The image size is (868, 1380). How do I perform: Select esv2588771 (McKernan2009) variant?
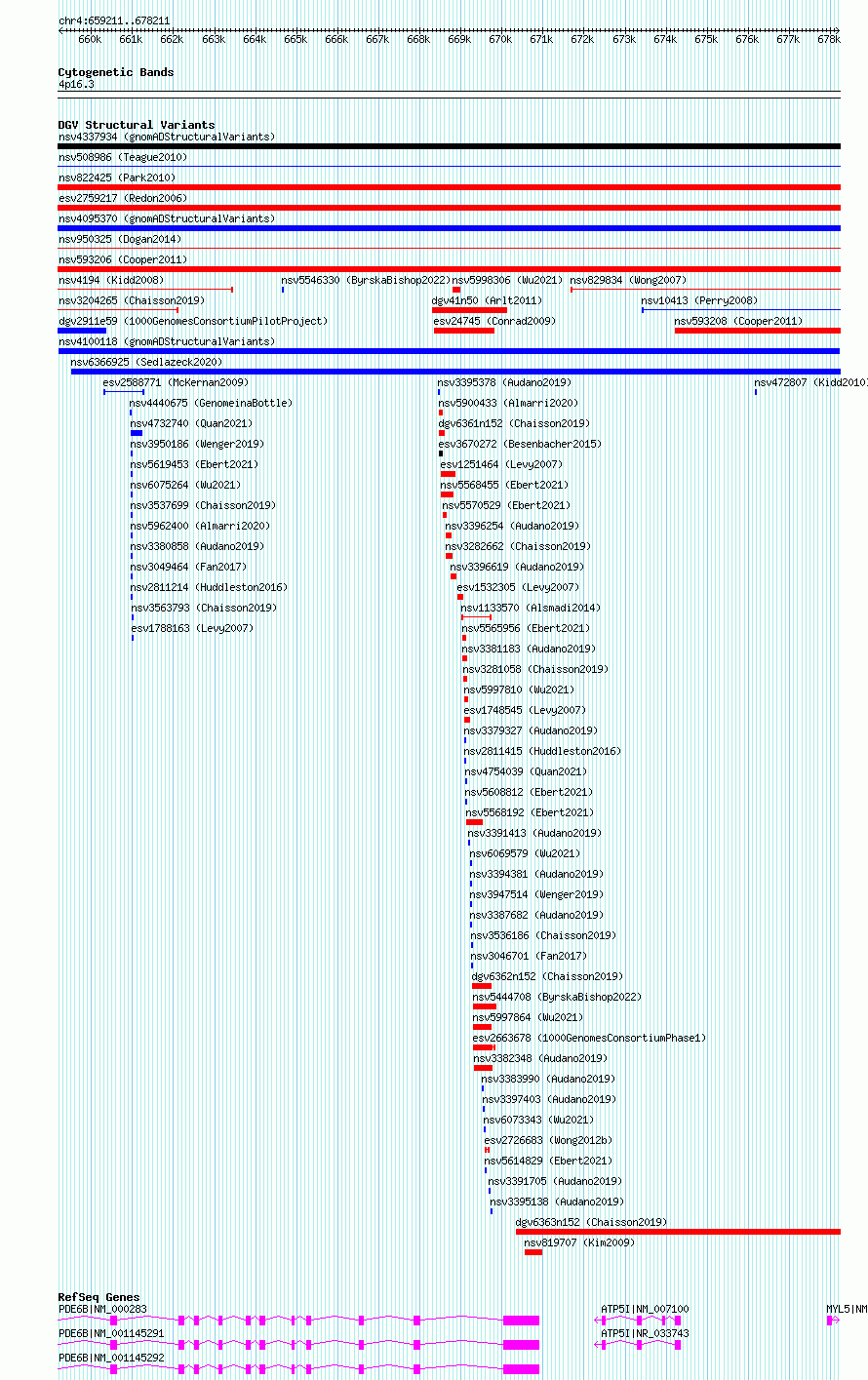point(176,382)
